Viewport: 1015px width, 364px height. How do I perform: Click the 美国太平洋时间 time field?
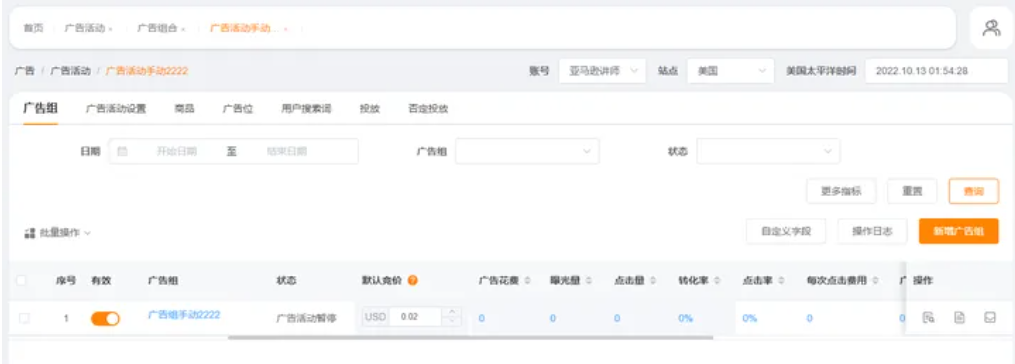tap(936, 71)
